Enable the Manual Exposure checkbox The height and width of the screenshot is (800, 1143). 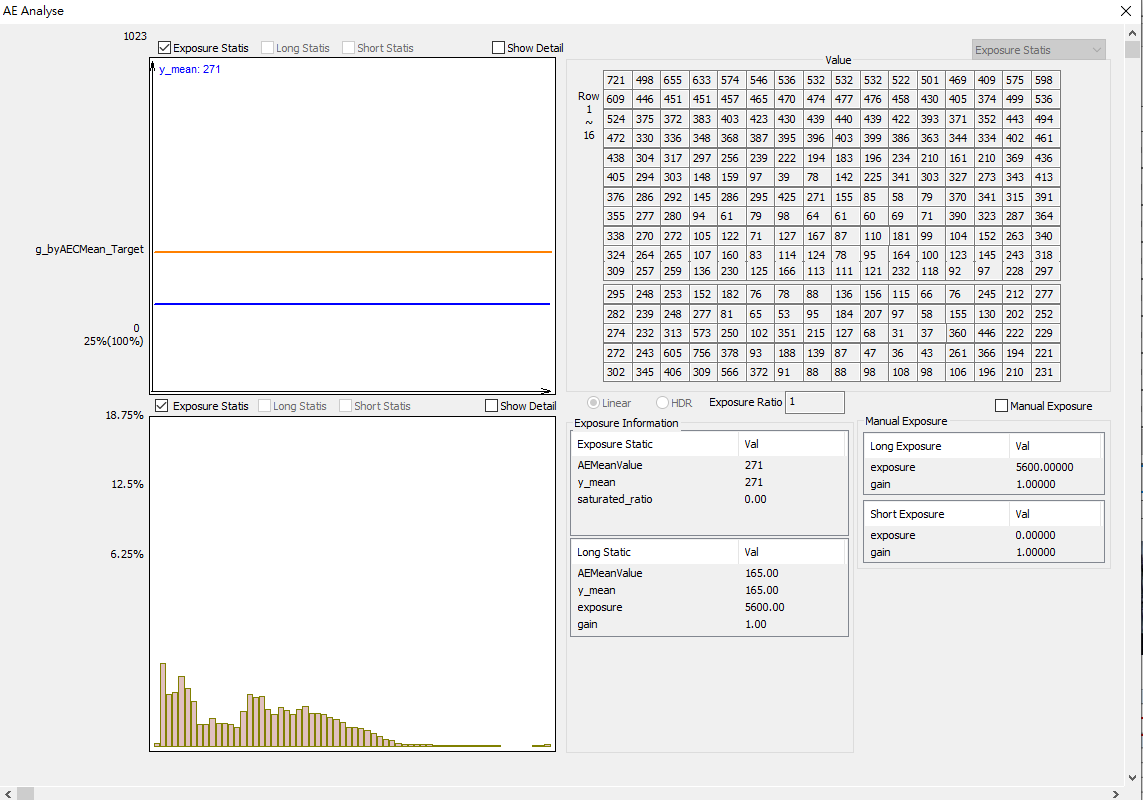point(1002,406)
